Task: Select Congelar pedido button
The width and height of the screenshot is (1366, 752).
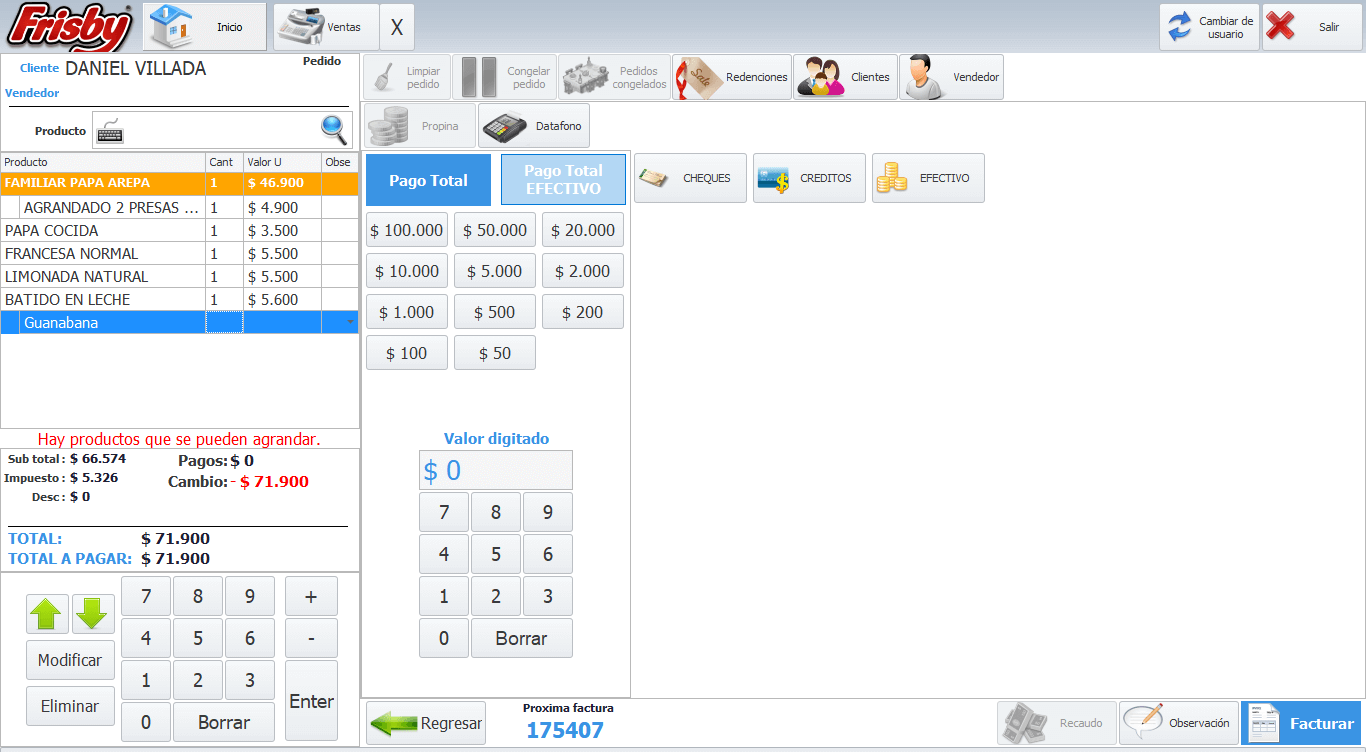Action: click(x=504, y=77)
